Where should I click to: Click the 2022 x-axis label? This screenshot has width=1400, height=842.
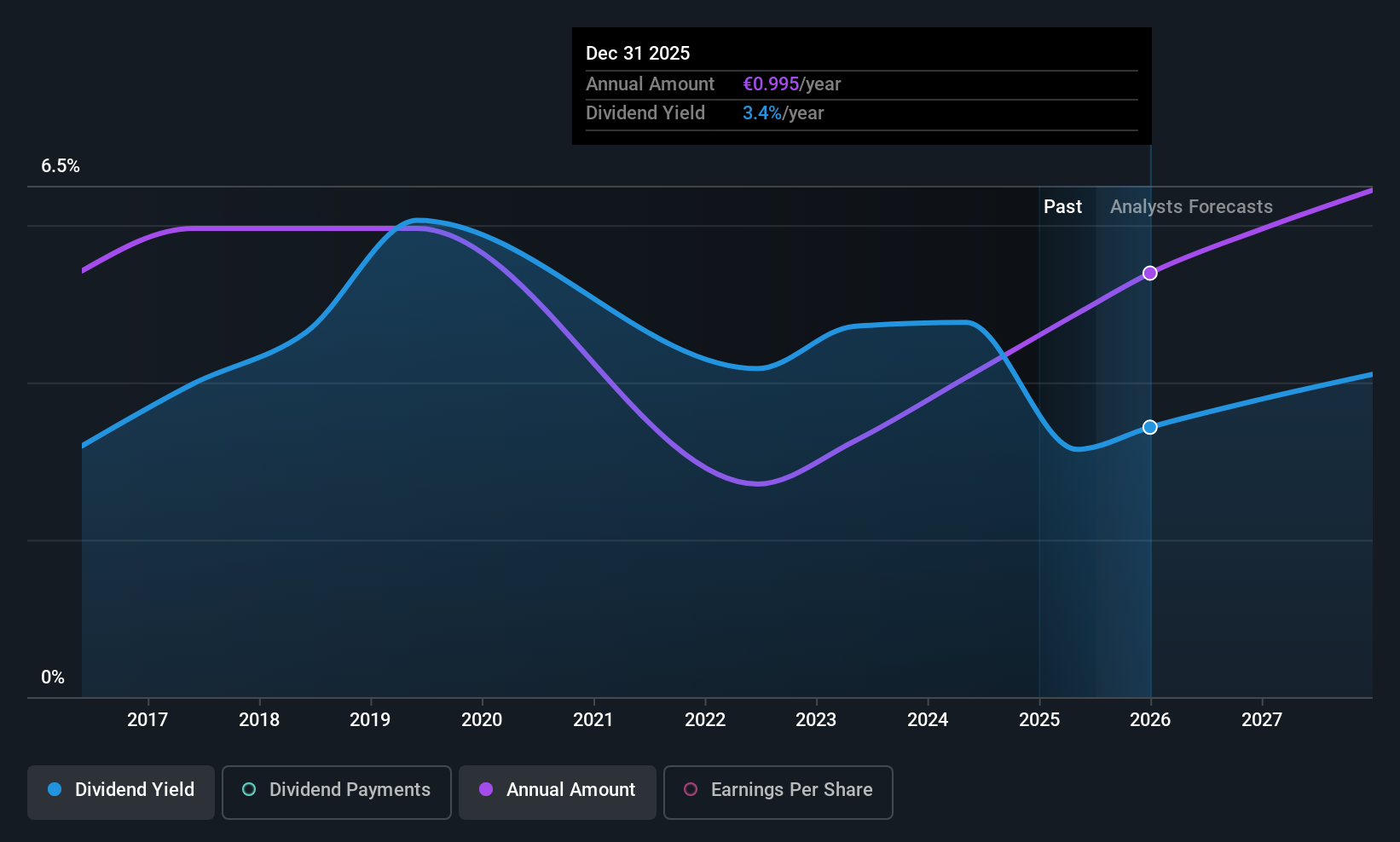coord(705,720)
